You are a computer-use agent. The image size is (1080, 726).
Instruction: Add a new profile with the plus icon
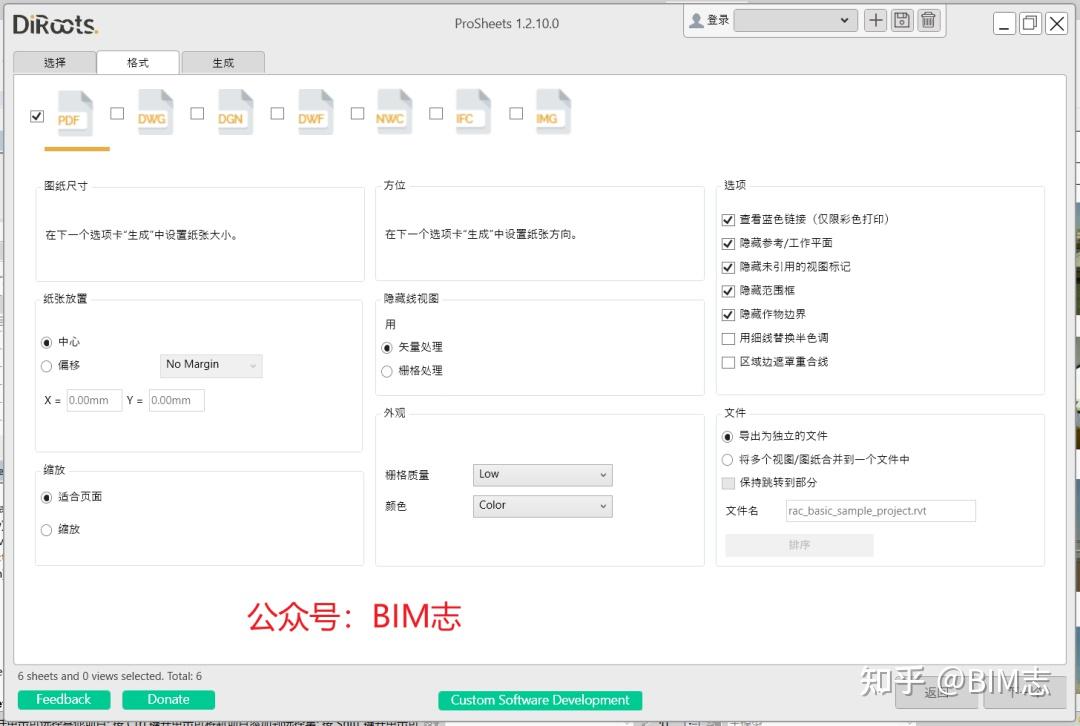point(875,20)
